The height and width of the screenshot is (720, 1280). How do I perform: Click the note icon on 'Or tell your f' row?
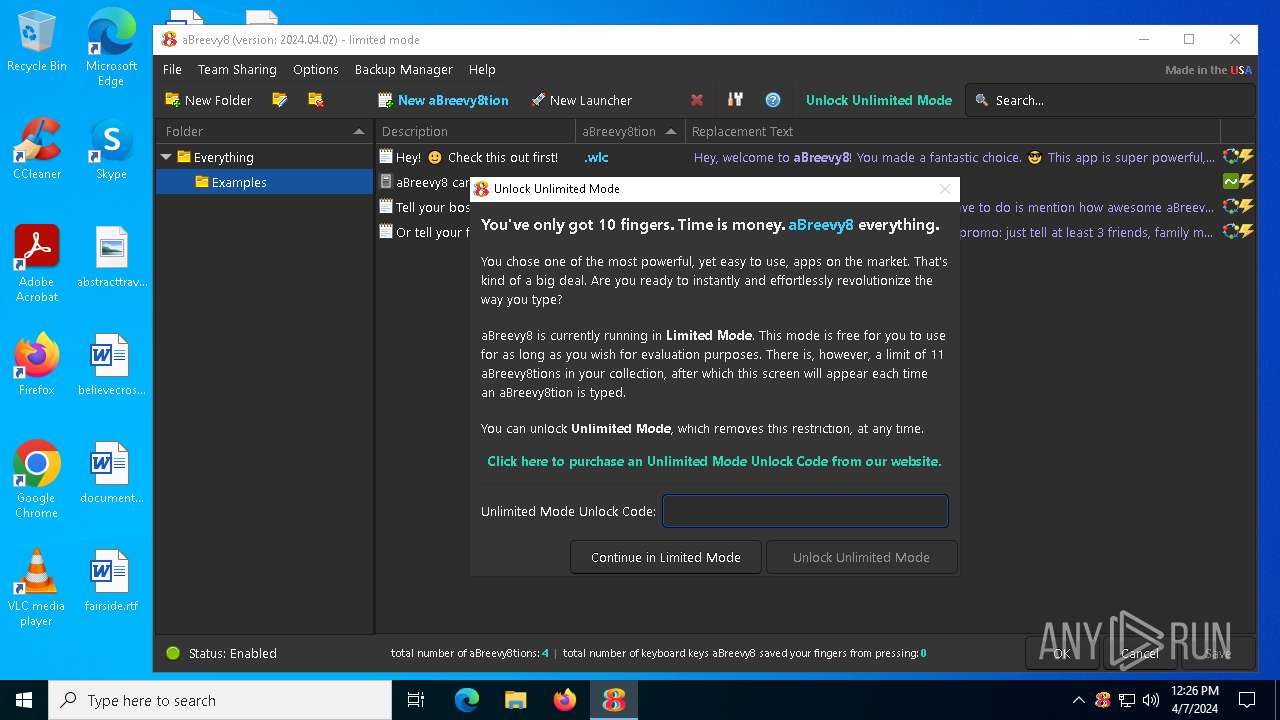[x=386, y=232]
